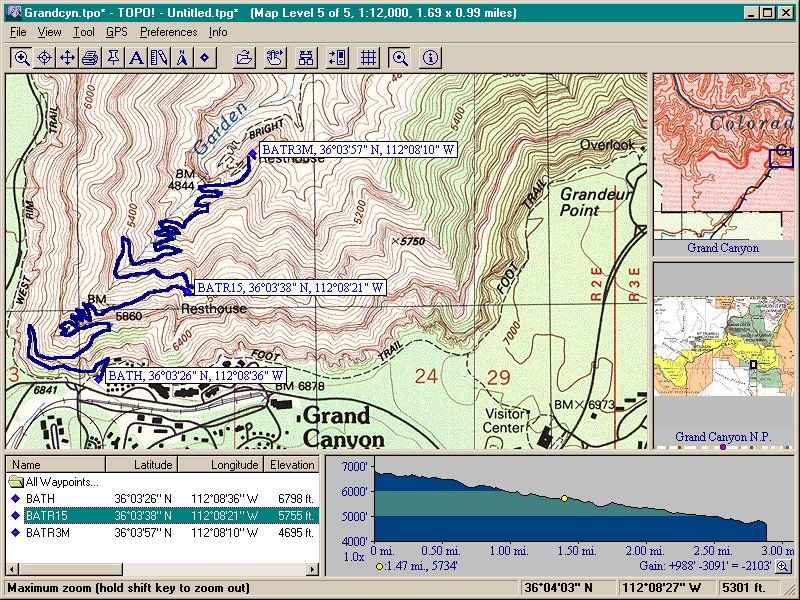The image size is (800, 600).
Task: Minimize the TOPO! window
Action: 751,12
